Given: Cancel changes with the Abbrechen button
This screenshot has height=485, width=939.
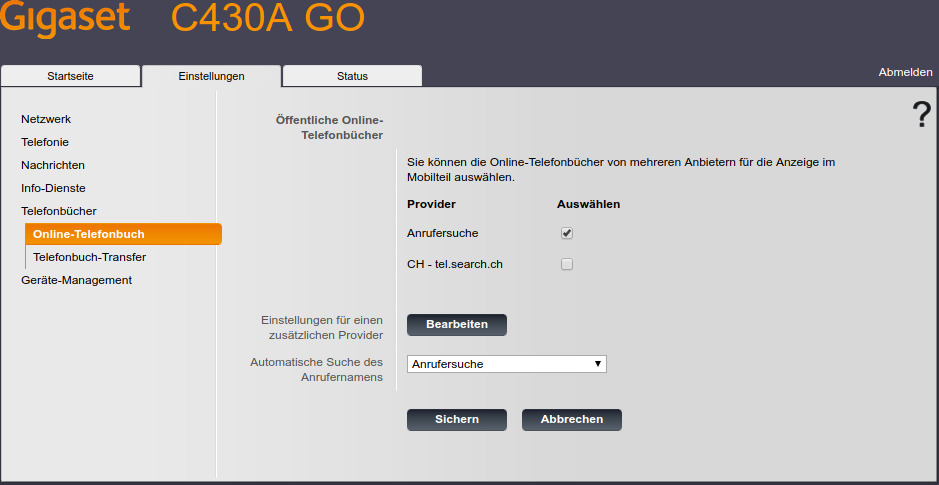Looking at the screenshot, I should point(571,419).
